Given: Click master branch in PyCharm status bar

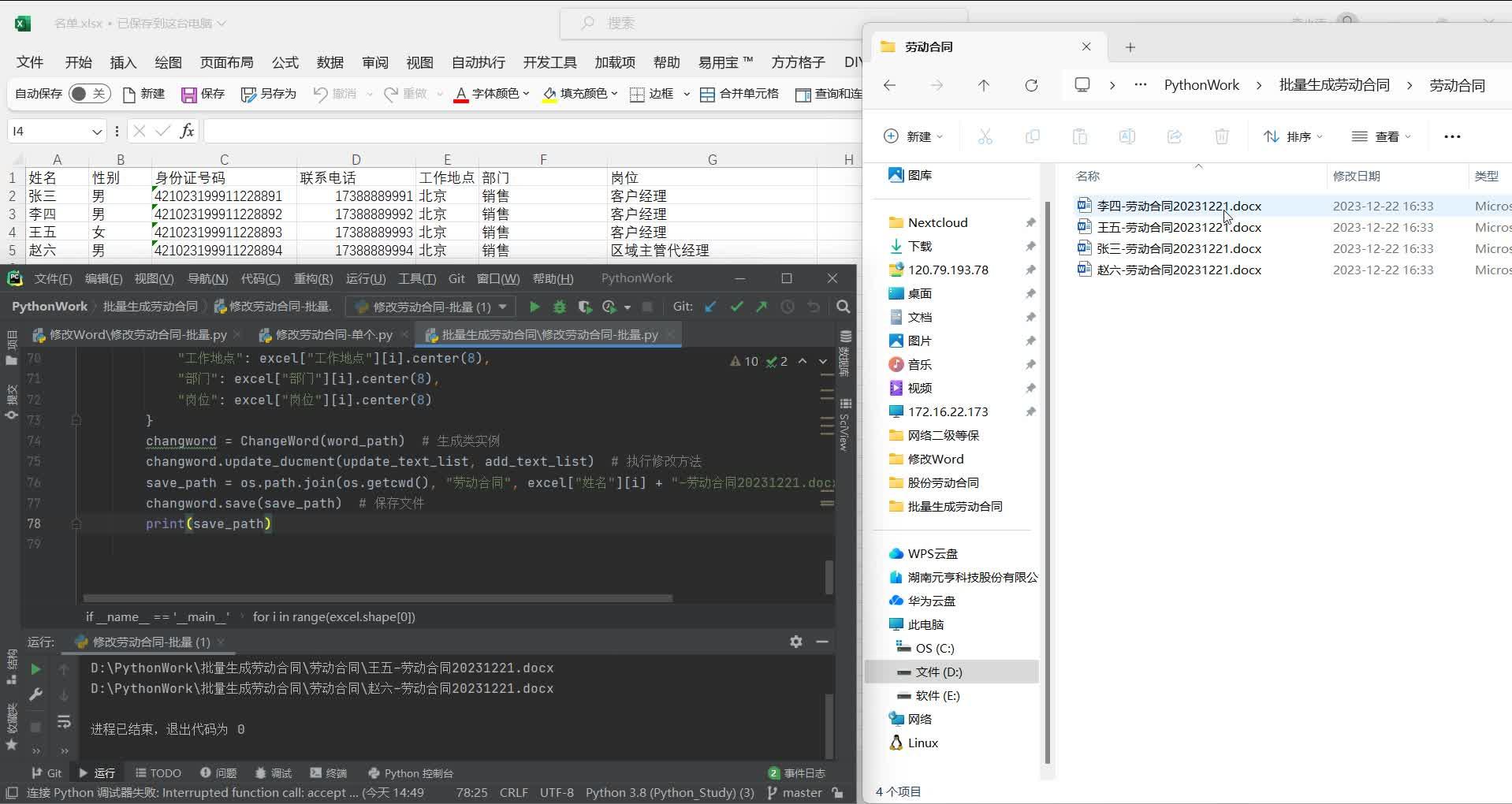Looking at the screenshot, I should click(795, 793).
